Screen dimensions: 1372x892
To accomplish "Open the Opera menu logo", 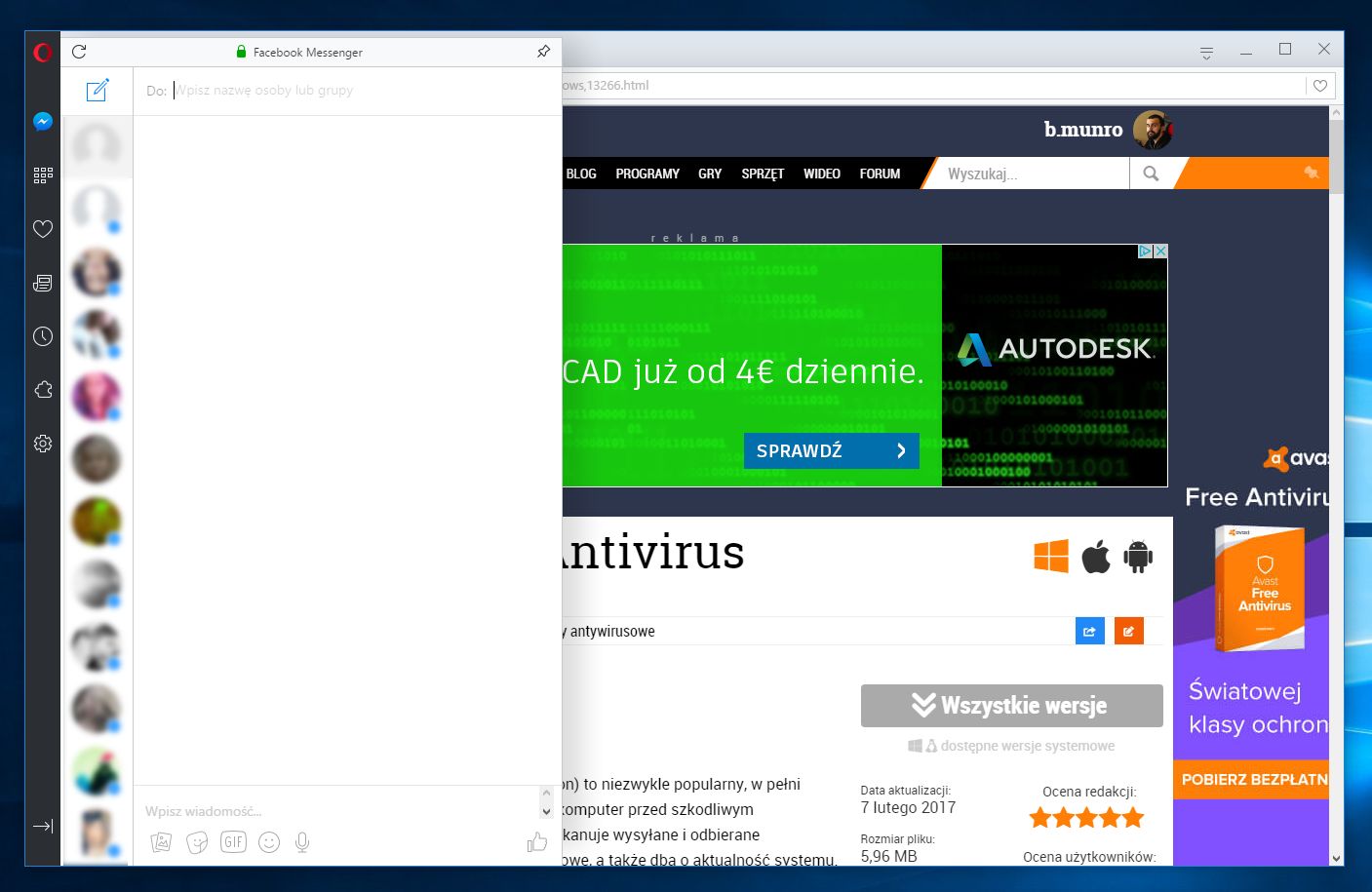I will point(43,52).
